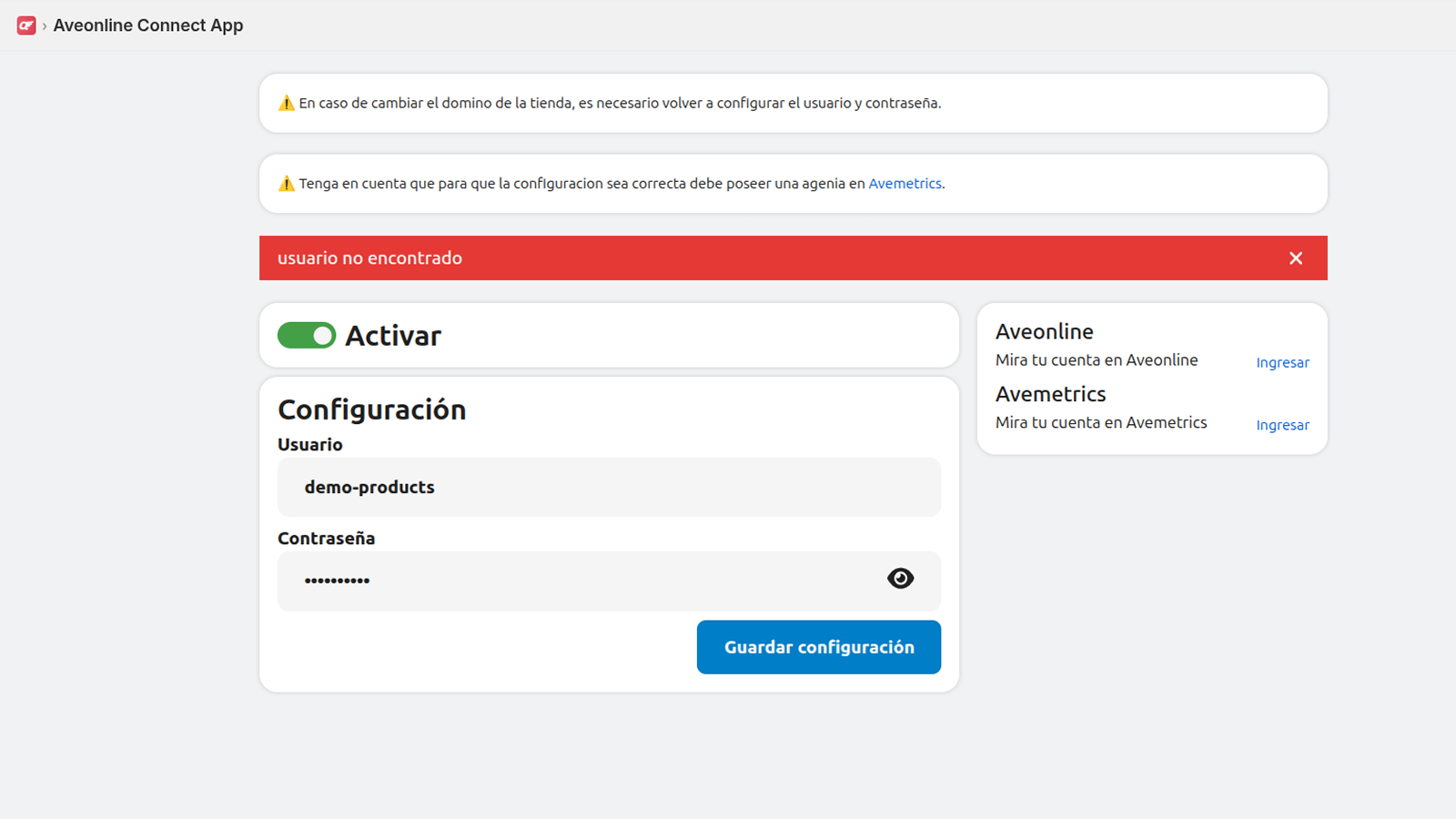This screenshot has height=819, width=1456.
Task: Click the Aveonline heading in the sidebar panel
Action: [1045, 331]
